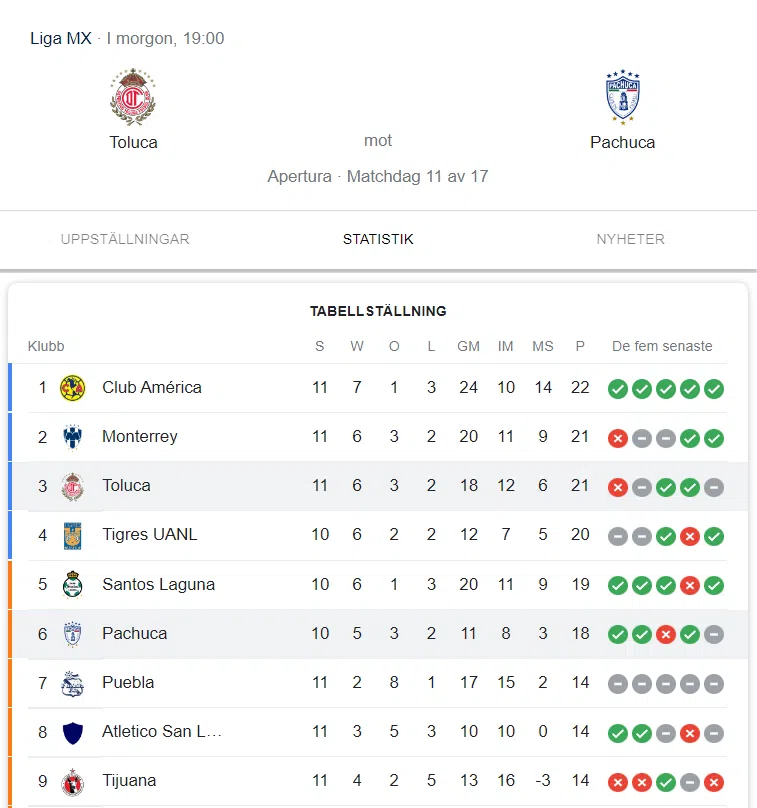Image resolution: width=757 pixels, height=808 pixels.
Task: Click Toluca's name under the header crest
Action: click(133, 142)
